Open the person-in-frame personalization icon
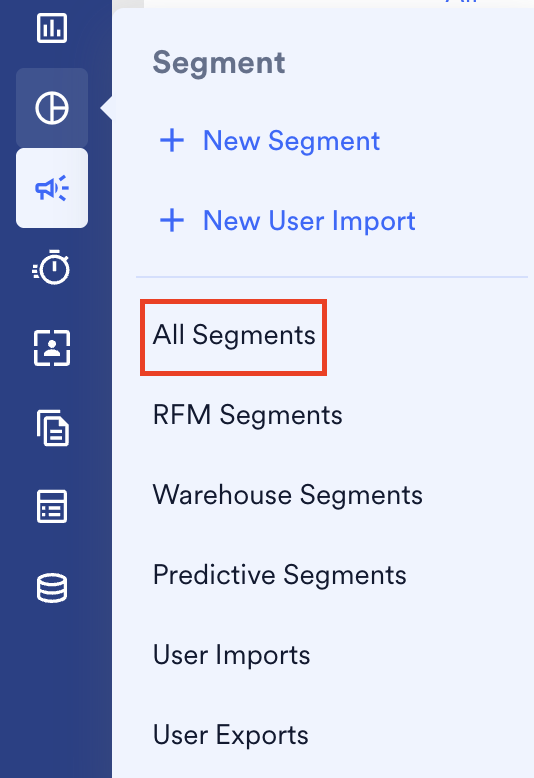534x778 pixels. coord(52,348)
